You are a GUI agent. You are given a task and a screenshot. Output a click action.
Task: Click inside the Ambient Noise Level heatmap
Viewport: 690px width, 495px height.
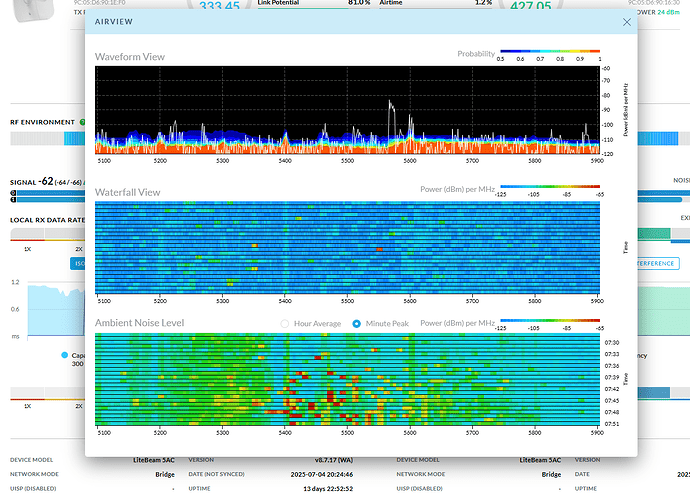point(347,379)
